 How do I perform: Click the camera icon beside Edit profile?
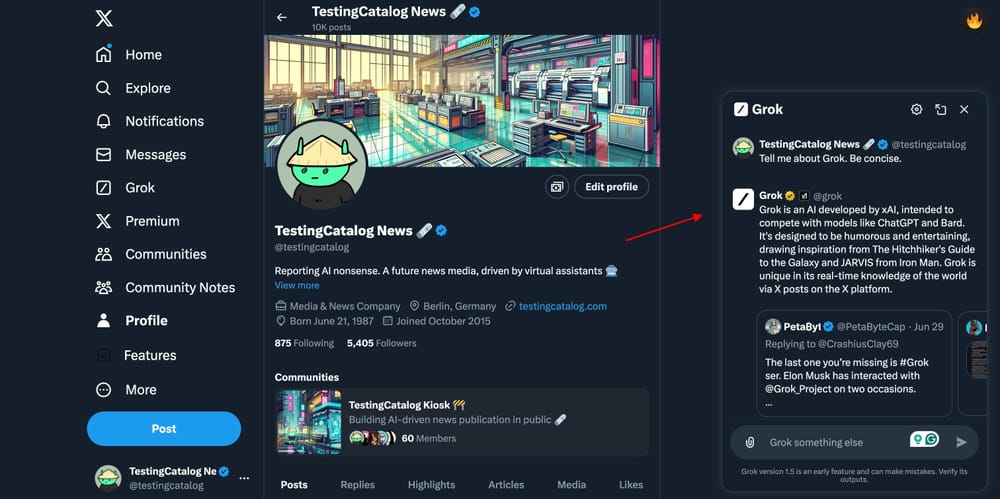click(x=557, y=187)
